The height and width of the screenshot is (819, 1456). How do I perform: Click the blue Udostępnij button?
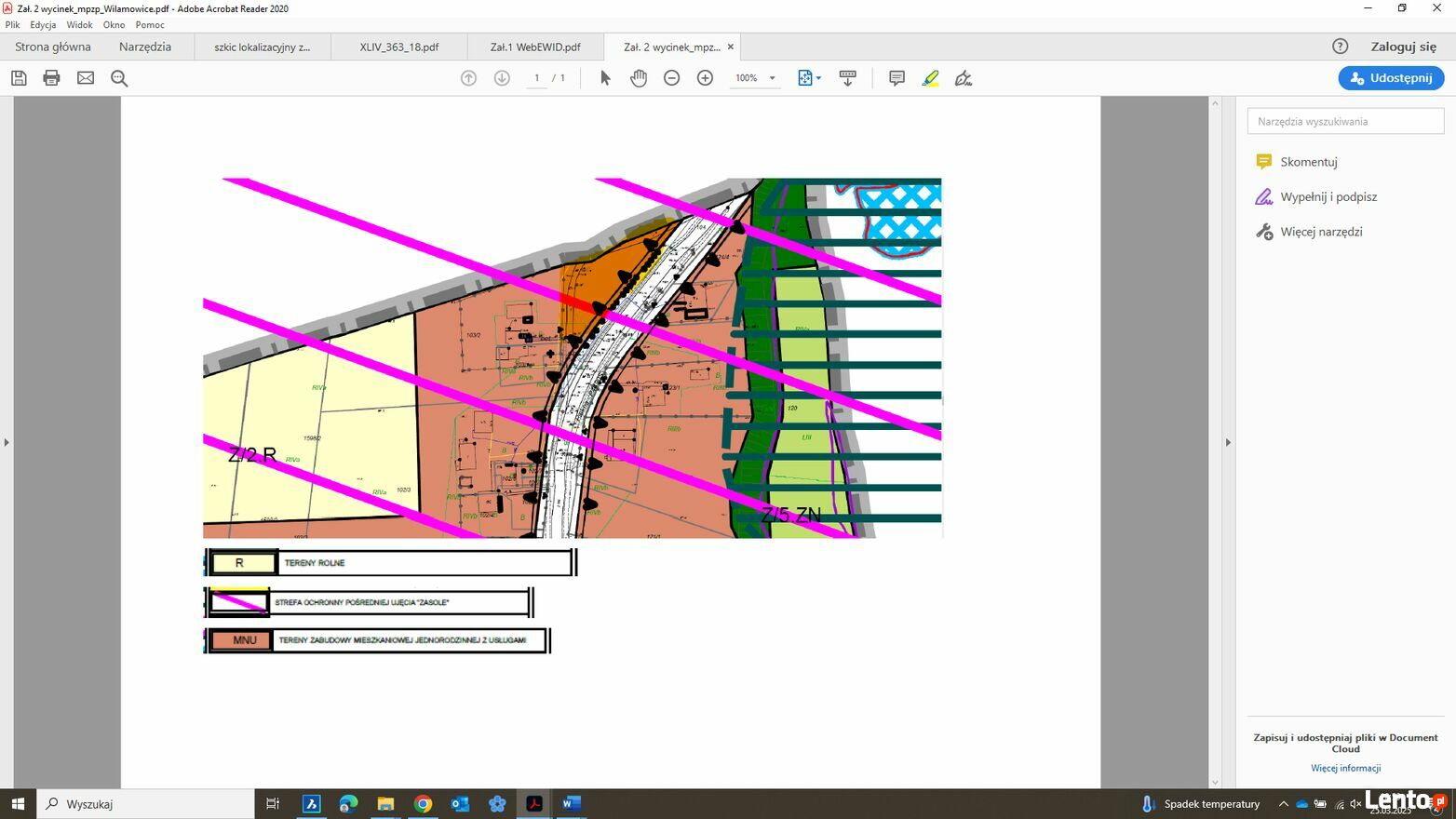pos(1391,78)
